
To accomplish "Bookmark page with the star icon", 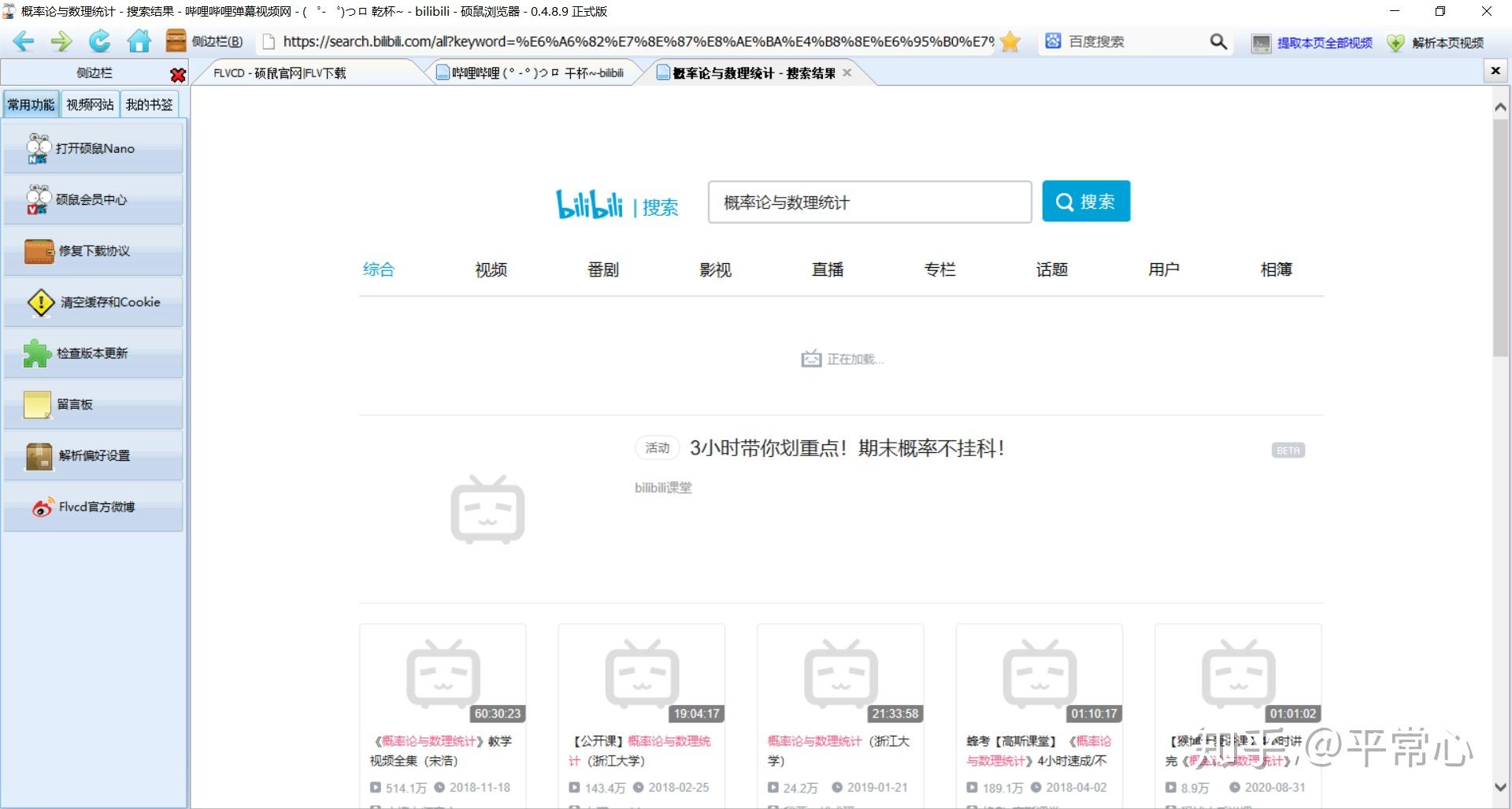I will coord(1010,41).
